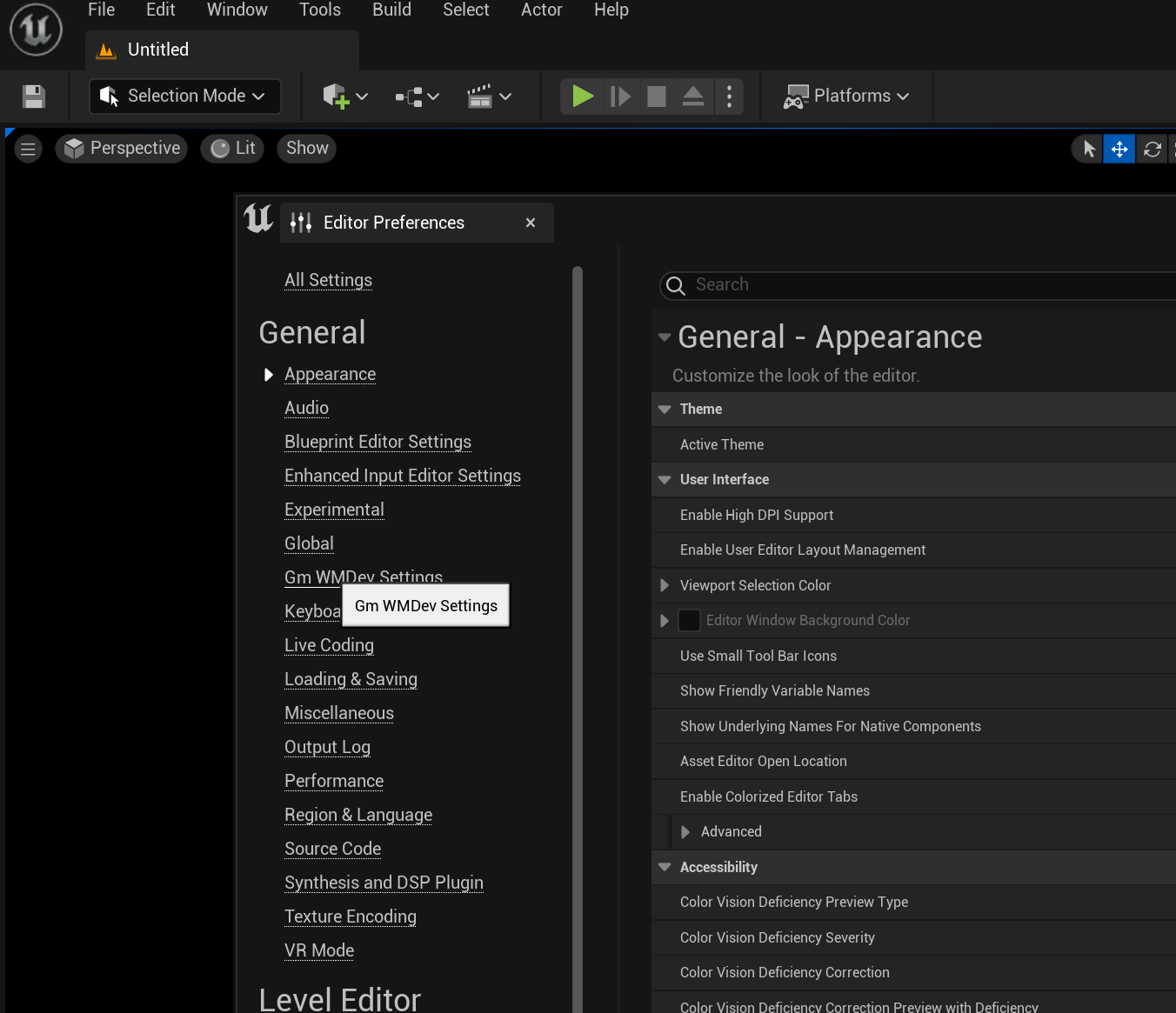Close the Editor Preferences tab

click(x=531, y=223)
